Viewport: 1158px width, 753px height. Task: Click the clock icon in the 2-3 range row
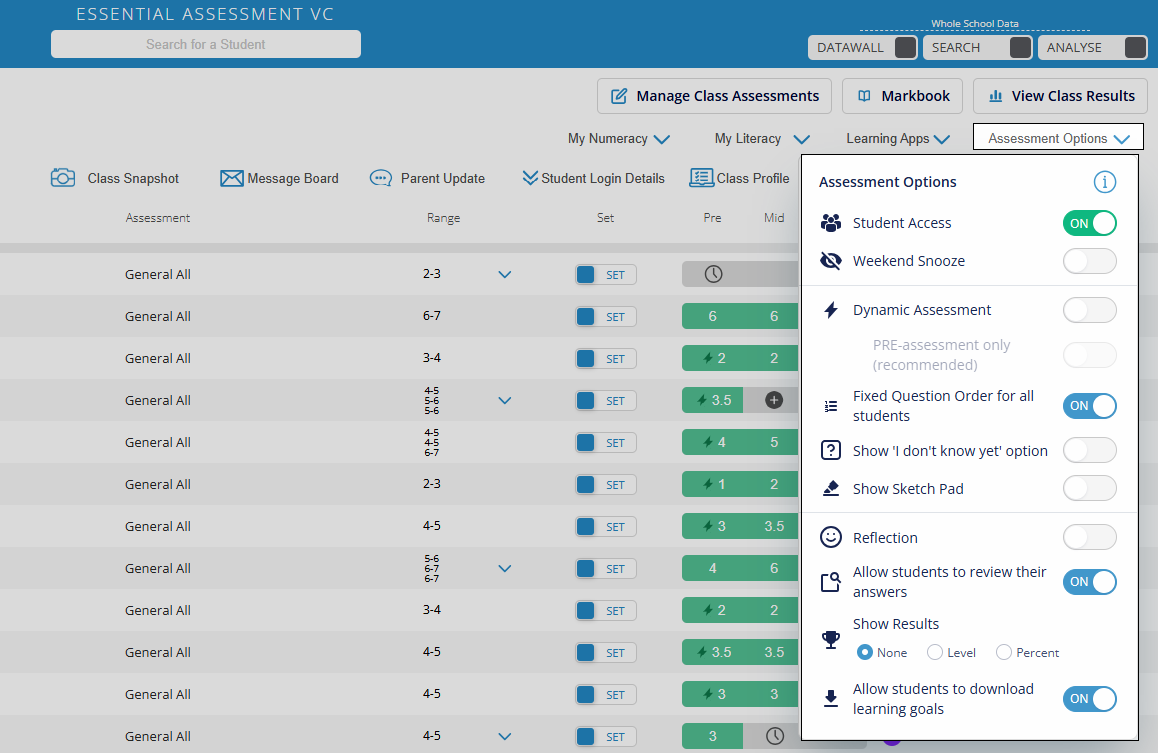click(x=713, y=274)
